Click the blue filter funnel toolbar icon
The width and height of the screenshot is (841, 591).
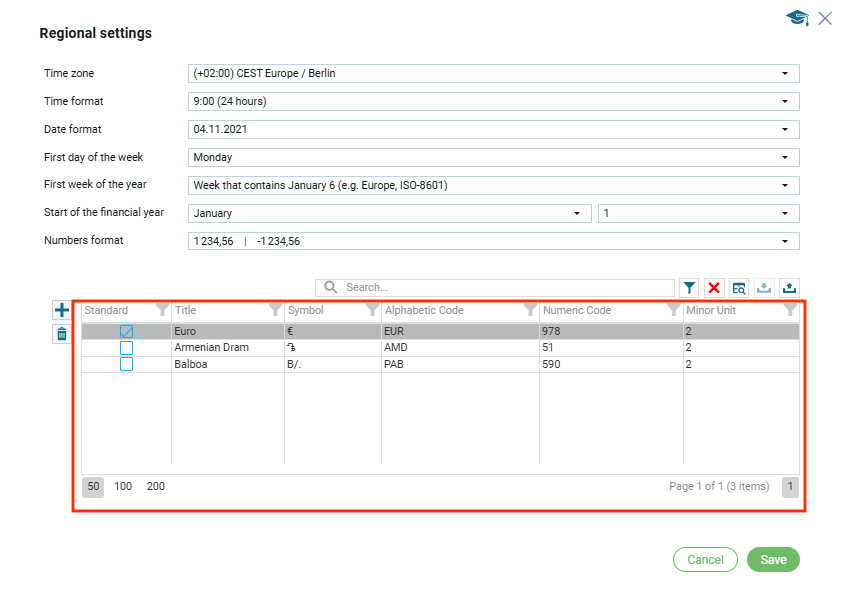(x=690, y=288)
